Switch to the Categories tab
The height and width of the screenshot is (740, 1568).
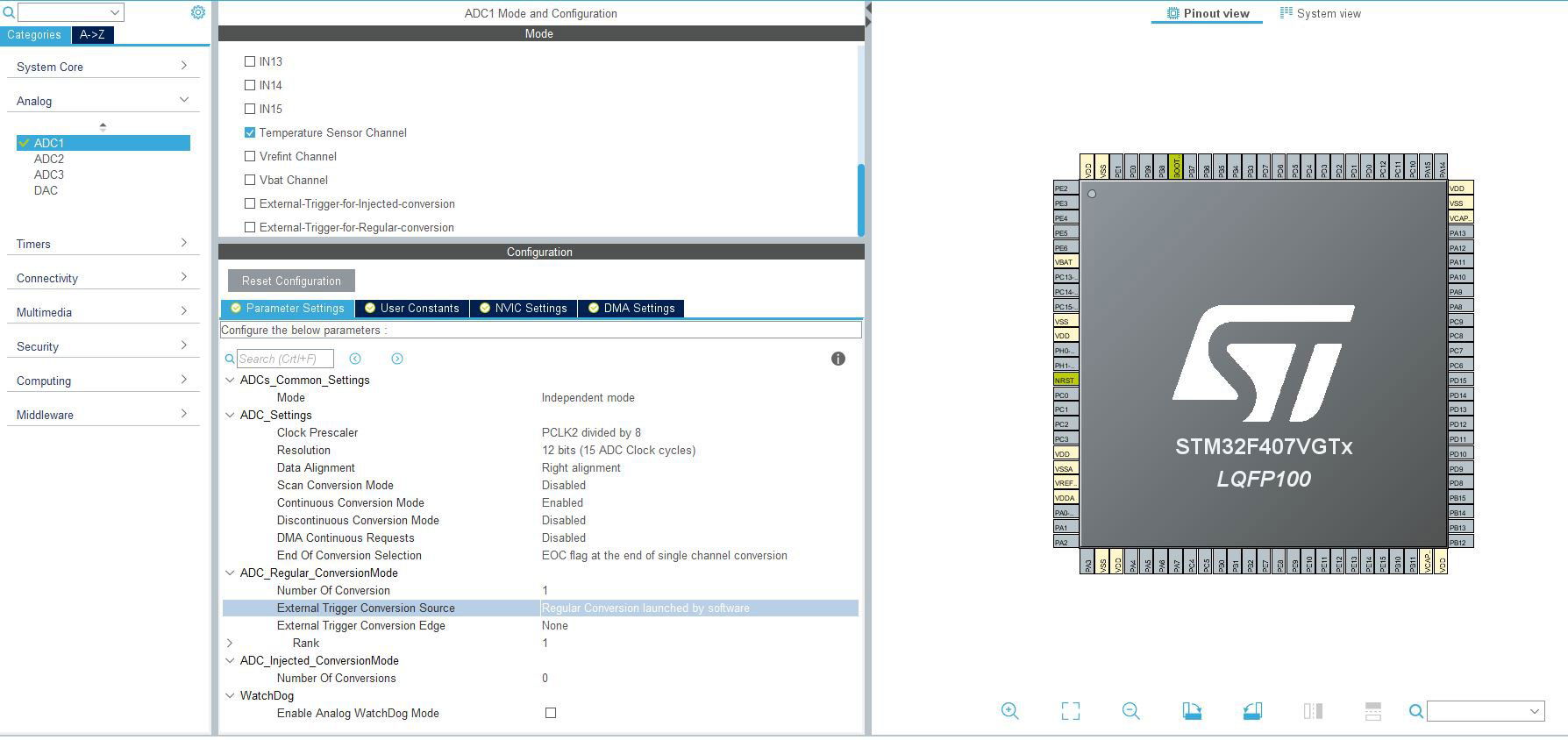(34, 35)
